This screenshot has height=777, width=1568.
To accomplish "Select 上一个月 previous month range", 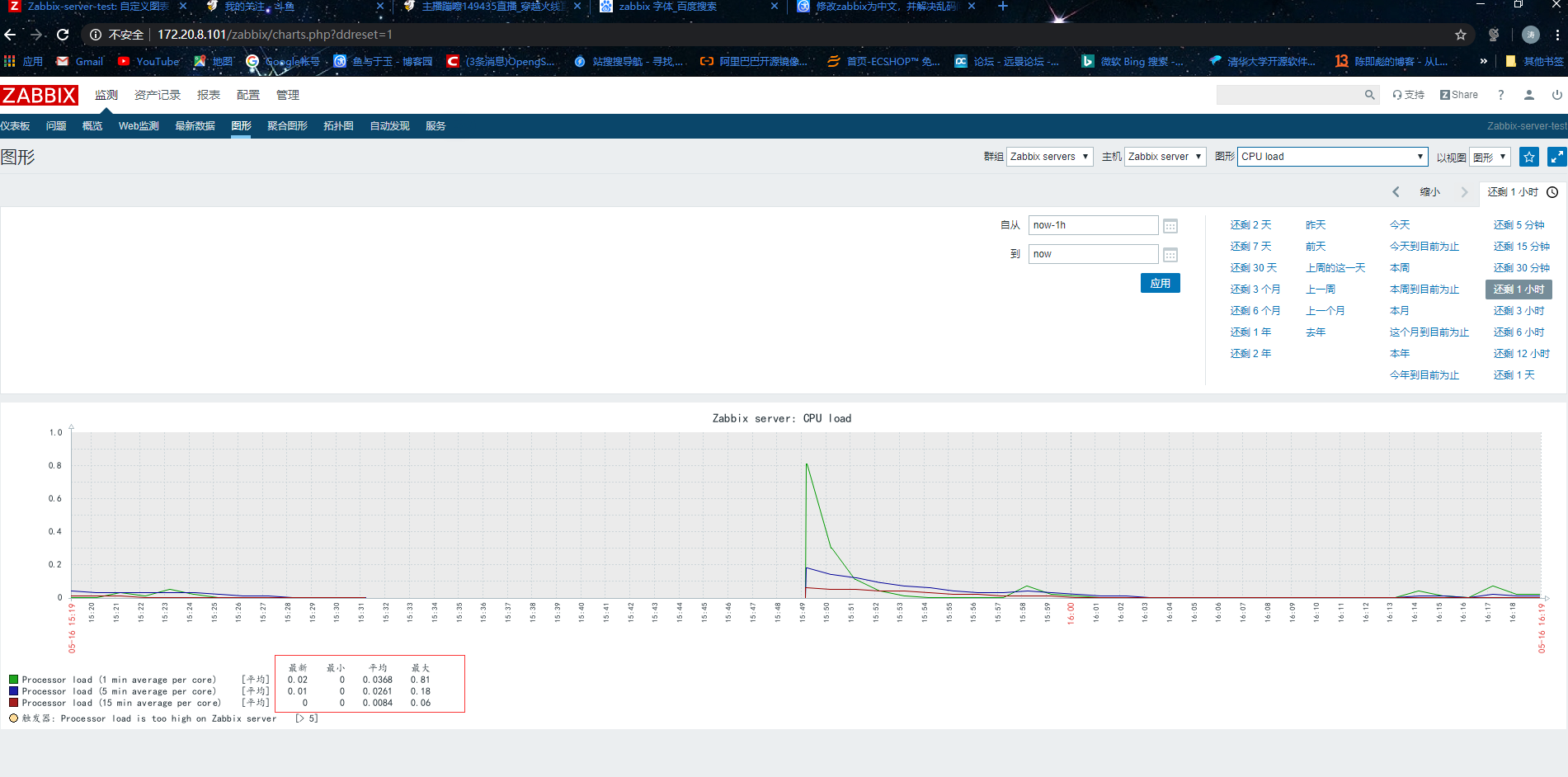I will click(x=1325, y=311).
